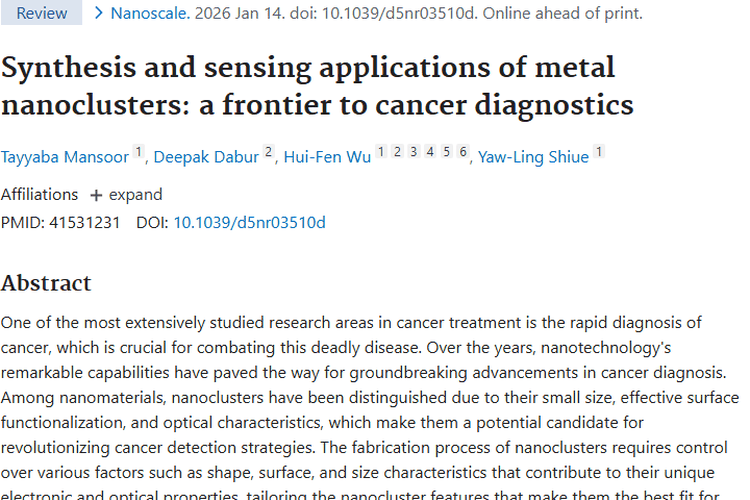Open the Nanoscale journal dropdown
The width and height of the screenshot is (750, 500).
[x=149, y=13]
